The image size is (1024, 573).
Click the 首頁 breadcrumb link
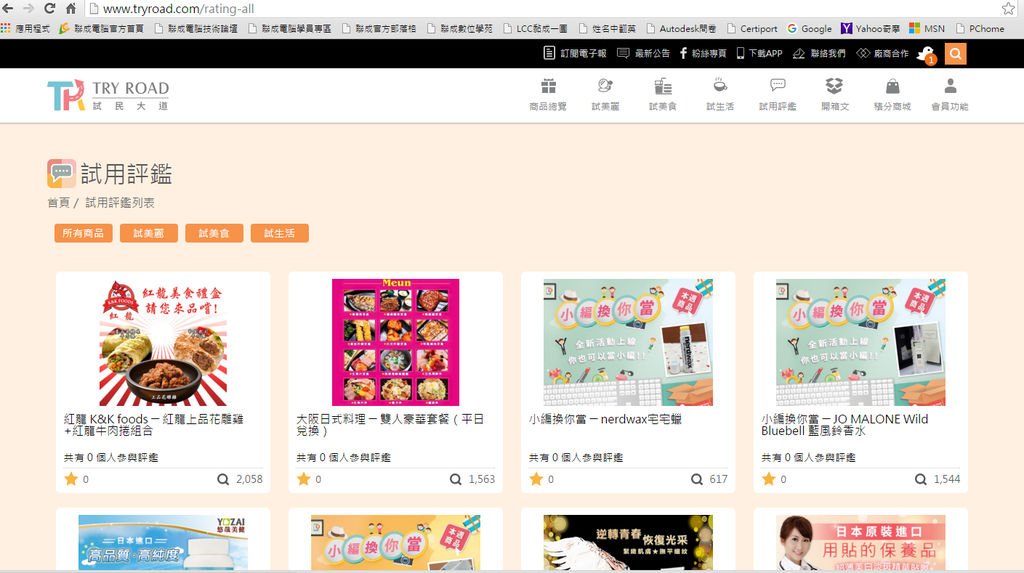click(58, 203)
